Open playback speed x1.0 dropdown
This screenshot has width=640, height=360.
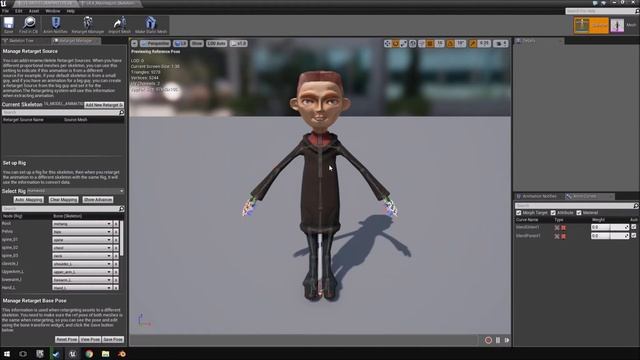click(238, 43)
